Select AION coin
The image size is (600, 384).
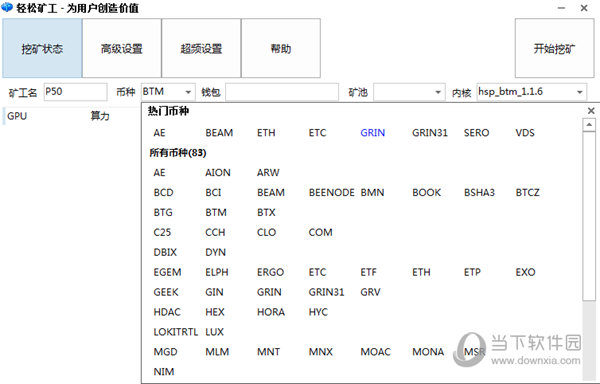[218, 172]
